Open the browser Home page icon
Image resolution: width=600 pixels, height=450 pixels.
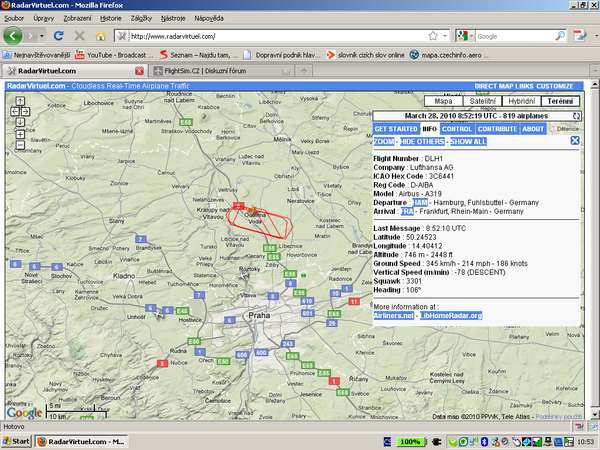click(x=100, y=36)
